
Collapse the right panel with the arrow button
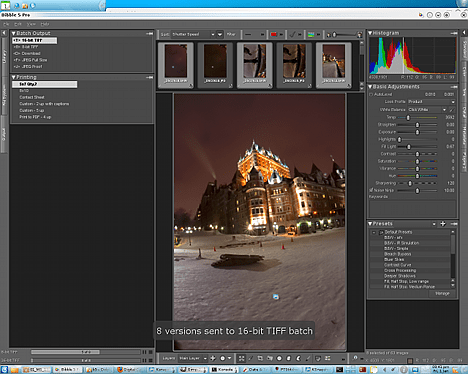click(x=464, y=32)
